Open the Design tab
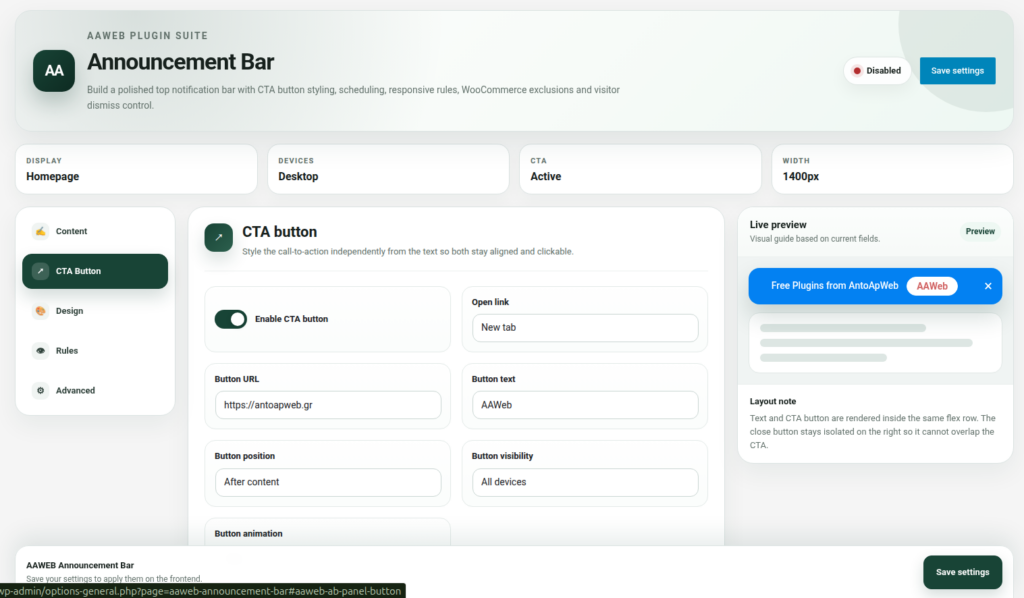 coord(95,311)
